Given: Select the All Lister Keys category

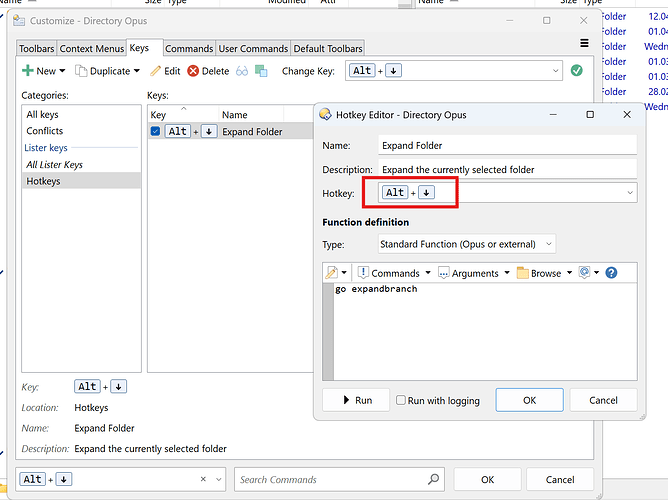Looking at the screenshot, I should pos(81,164).
